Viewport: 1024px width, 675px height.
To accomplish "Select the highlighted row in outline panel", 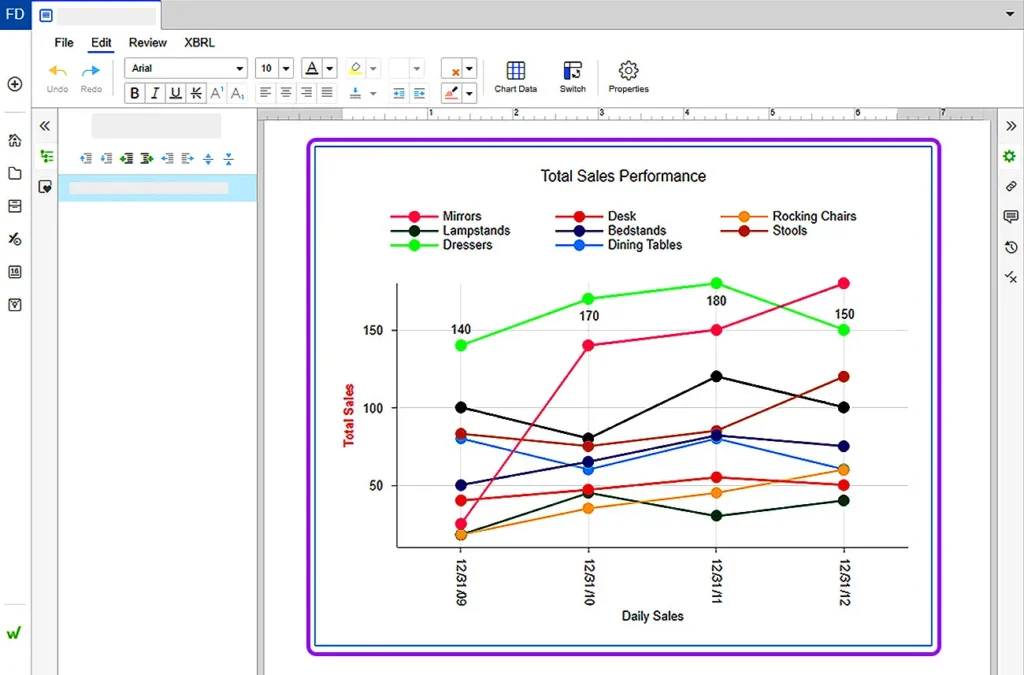I will click(157, 188).
